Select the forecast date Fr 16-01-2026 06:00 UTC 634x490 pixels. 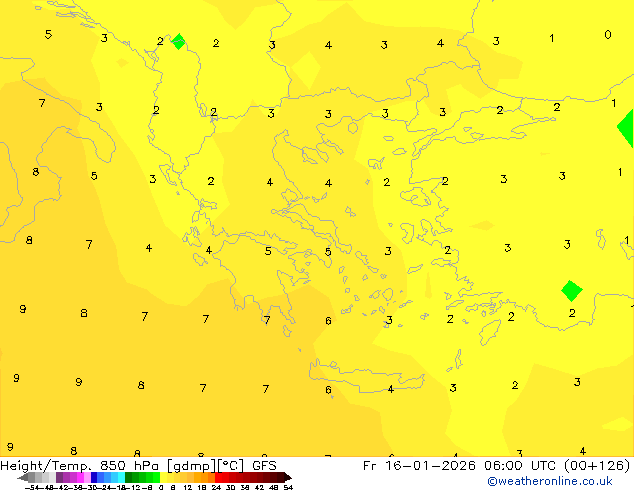[461, 466]
